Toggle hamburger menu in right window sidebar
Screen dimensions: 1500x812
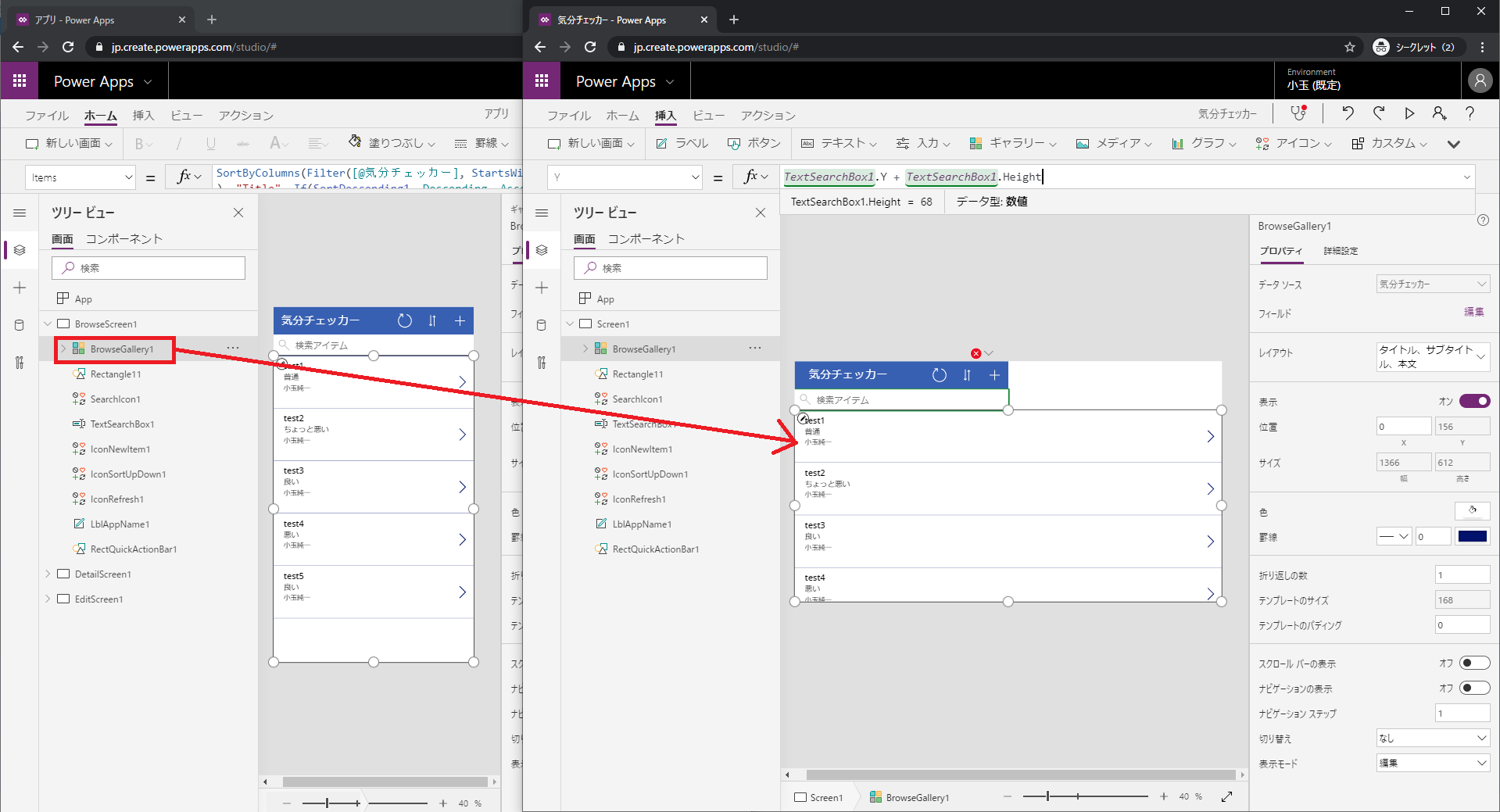pos(542,213)
